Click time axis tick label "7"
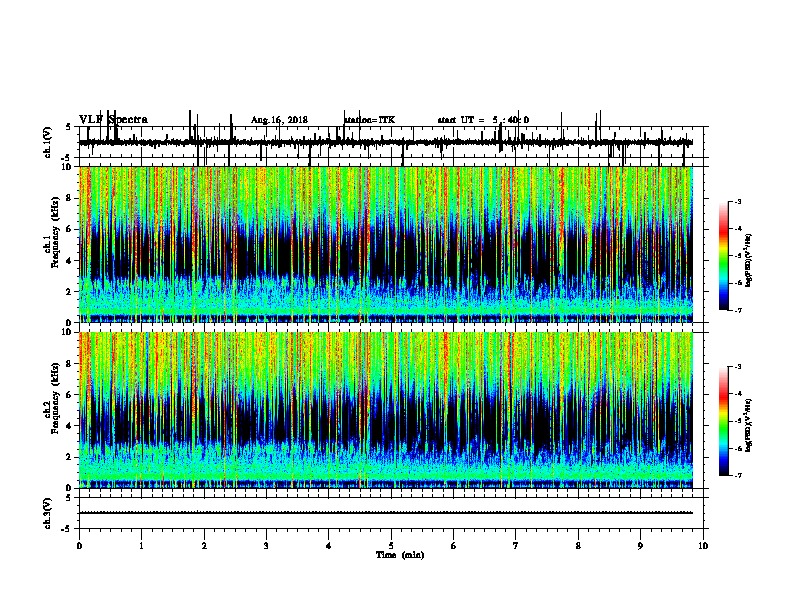Image resolution: width=792 pixels, height=612 pixels. 516,546
